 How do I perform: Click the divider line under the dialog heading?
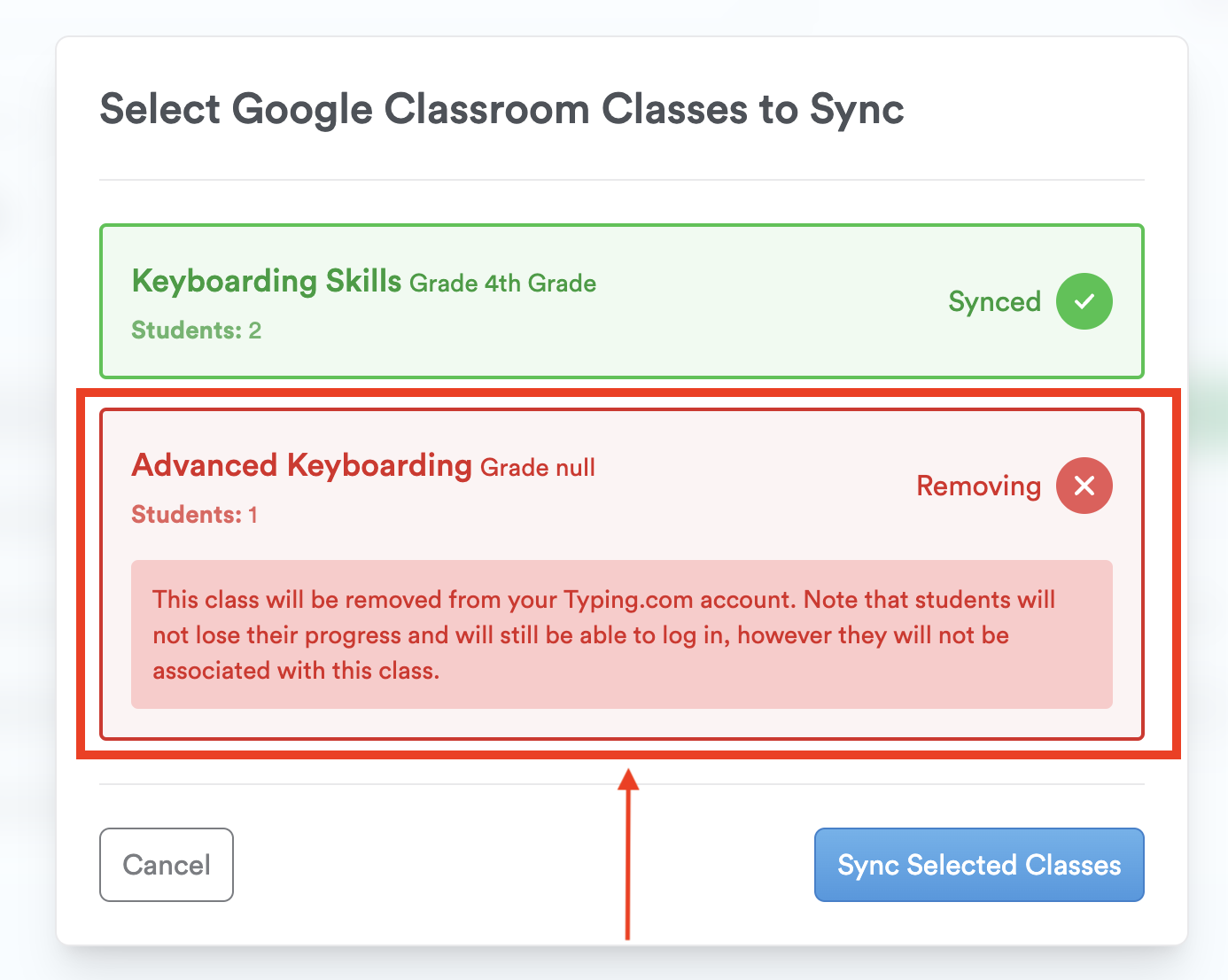point(621,180)
